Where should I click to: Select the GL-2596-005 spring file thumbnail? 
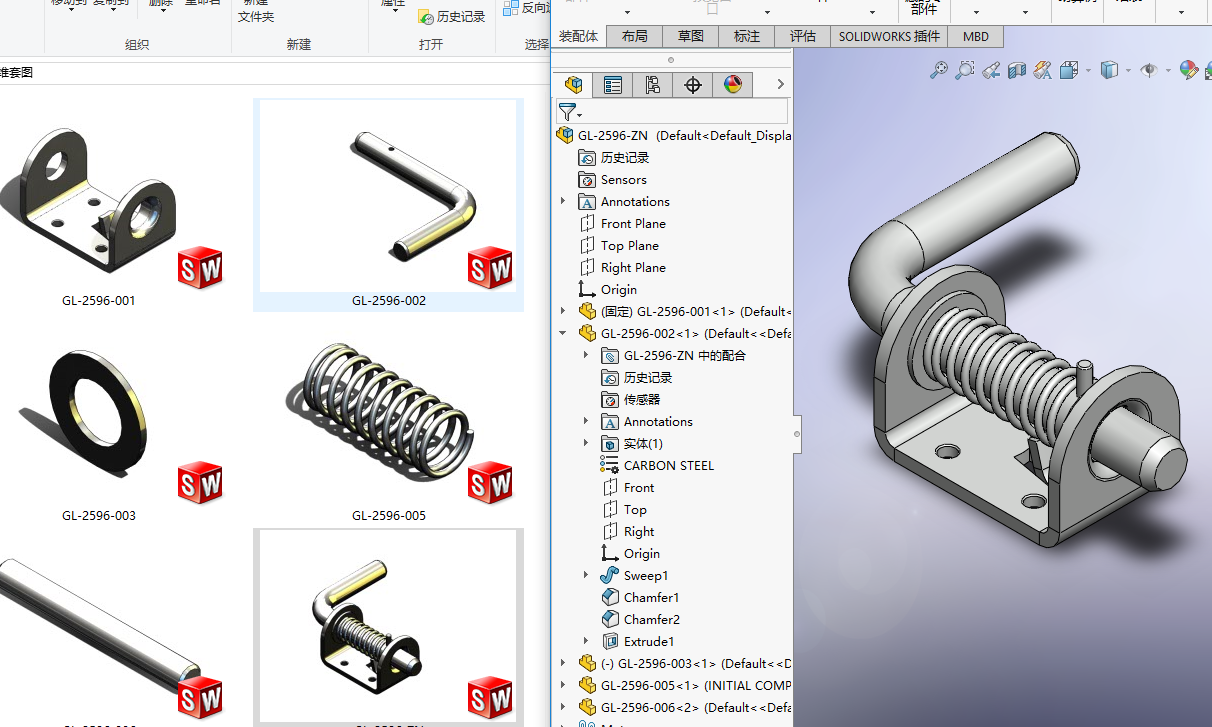(388, 420)
